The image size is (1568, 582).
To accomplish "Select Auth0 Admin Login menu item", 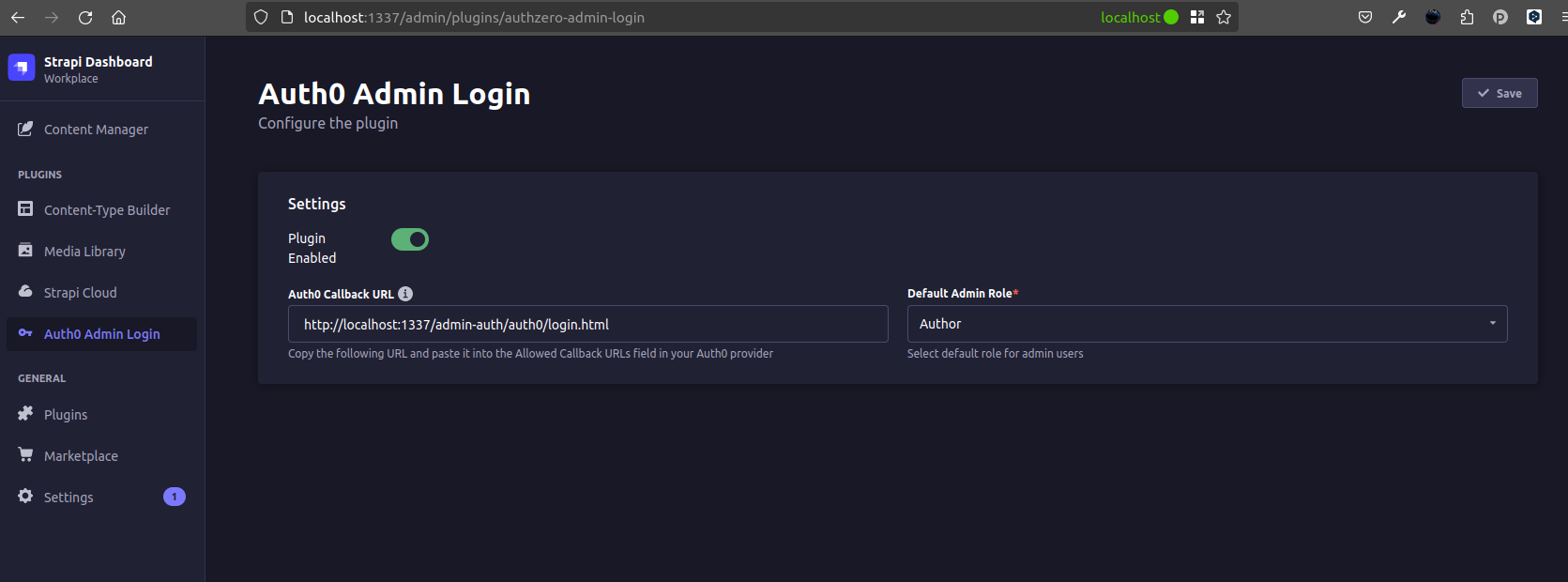I will [102, 334].
